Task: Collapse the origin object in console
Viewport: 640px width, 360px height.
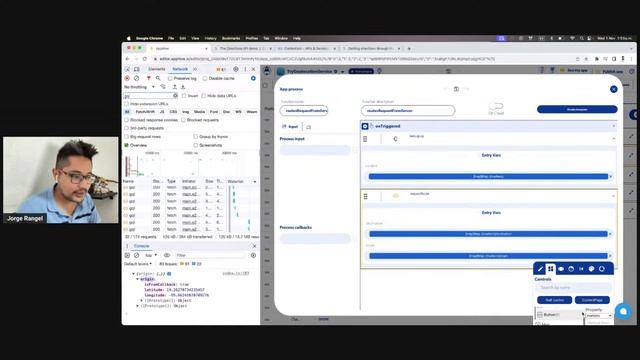Action: (138, 279)
